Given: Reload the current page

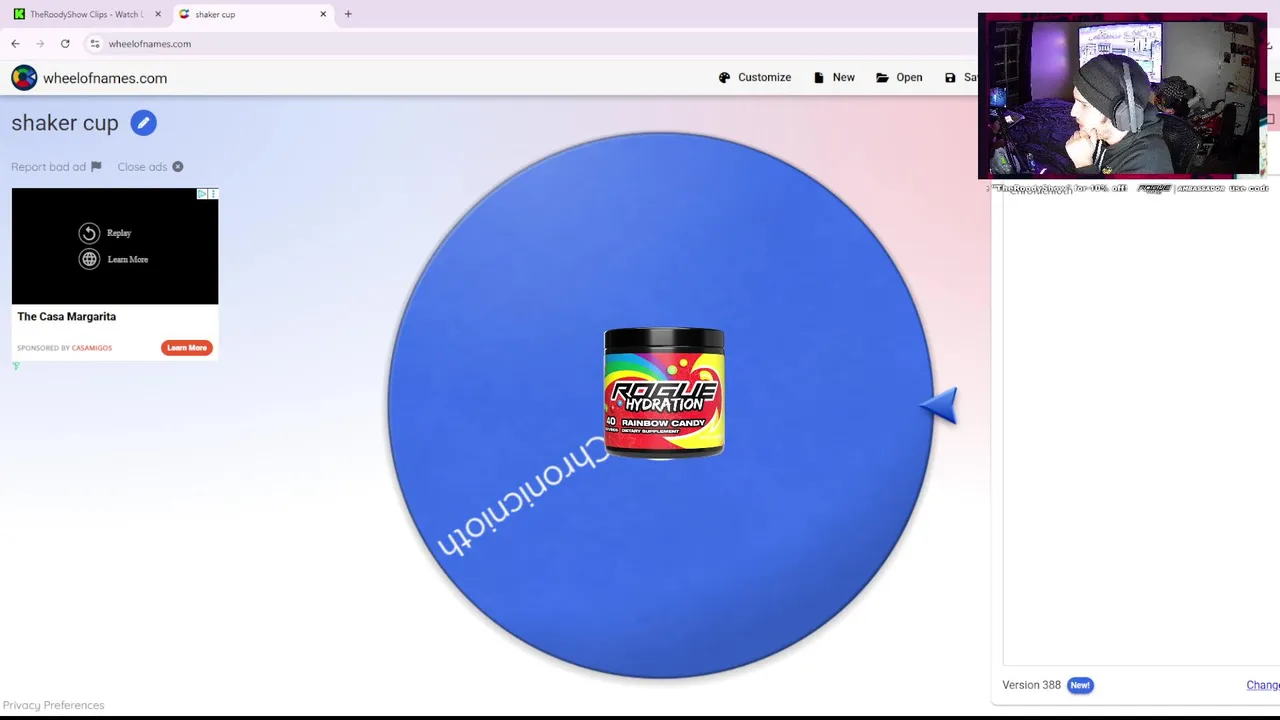Looking at the screenshot, I should [x=65, y=44].
